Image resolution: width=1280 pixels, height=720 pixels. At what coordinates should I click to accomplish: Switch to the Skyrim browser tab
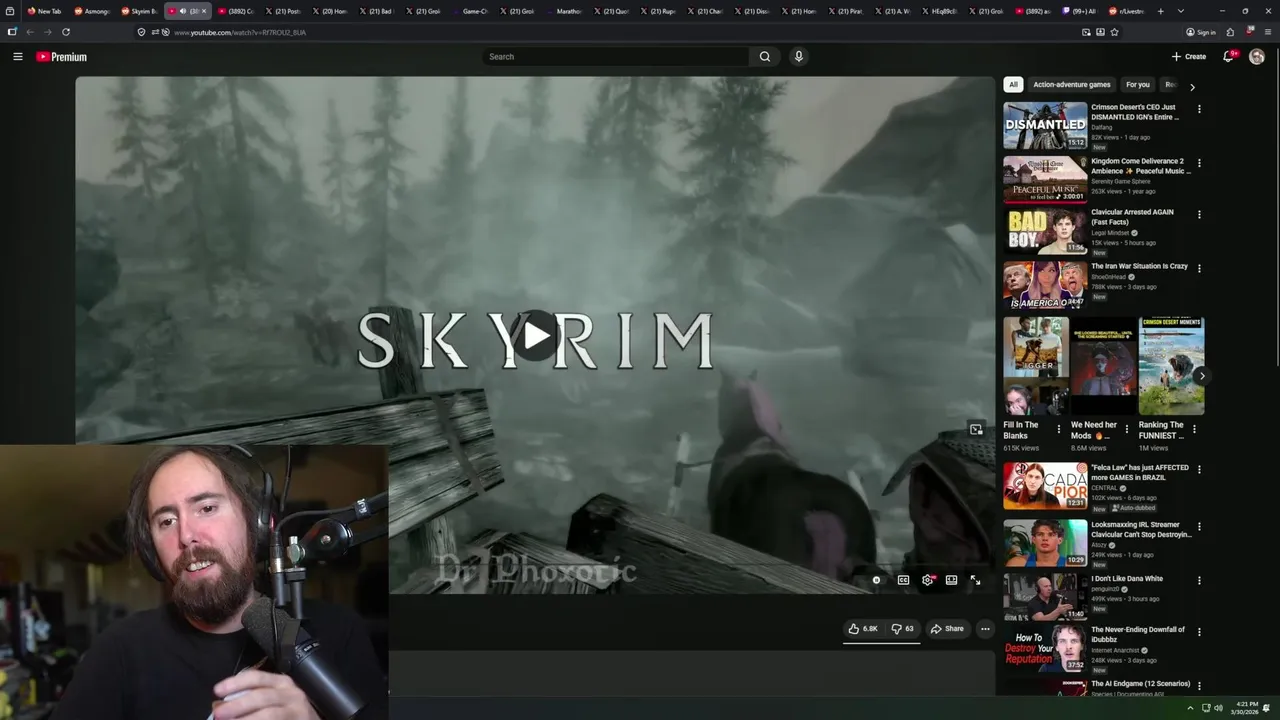click(138, 11)
